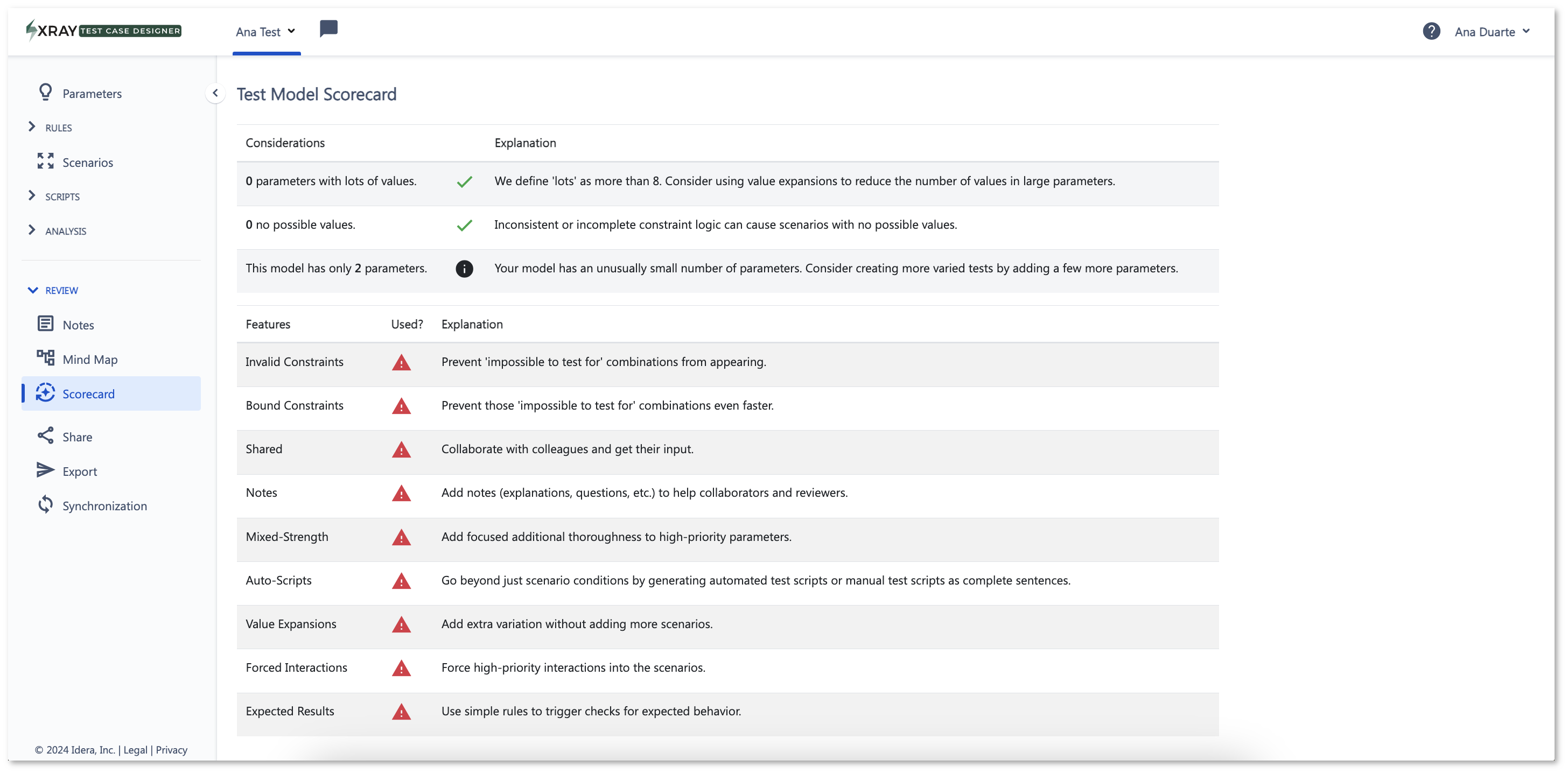Select the Scorecard sidebar item
The image size is (1568, 774).
[111, 393]
